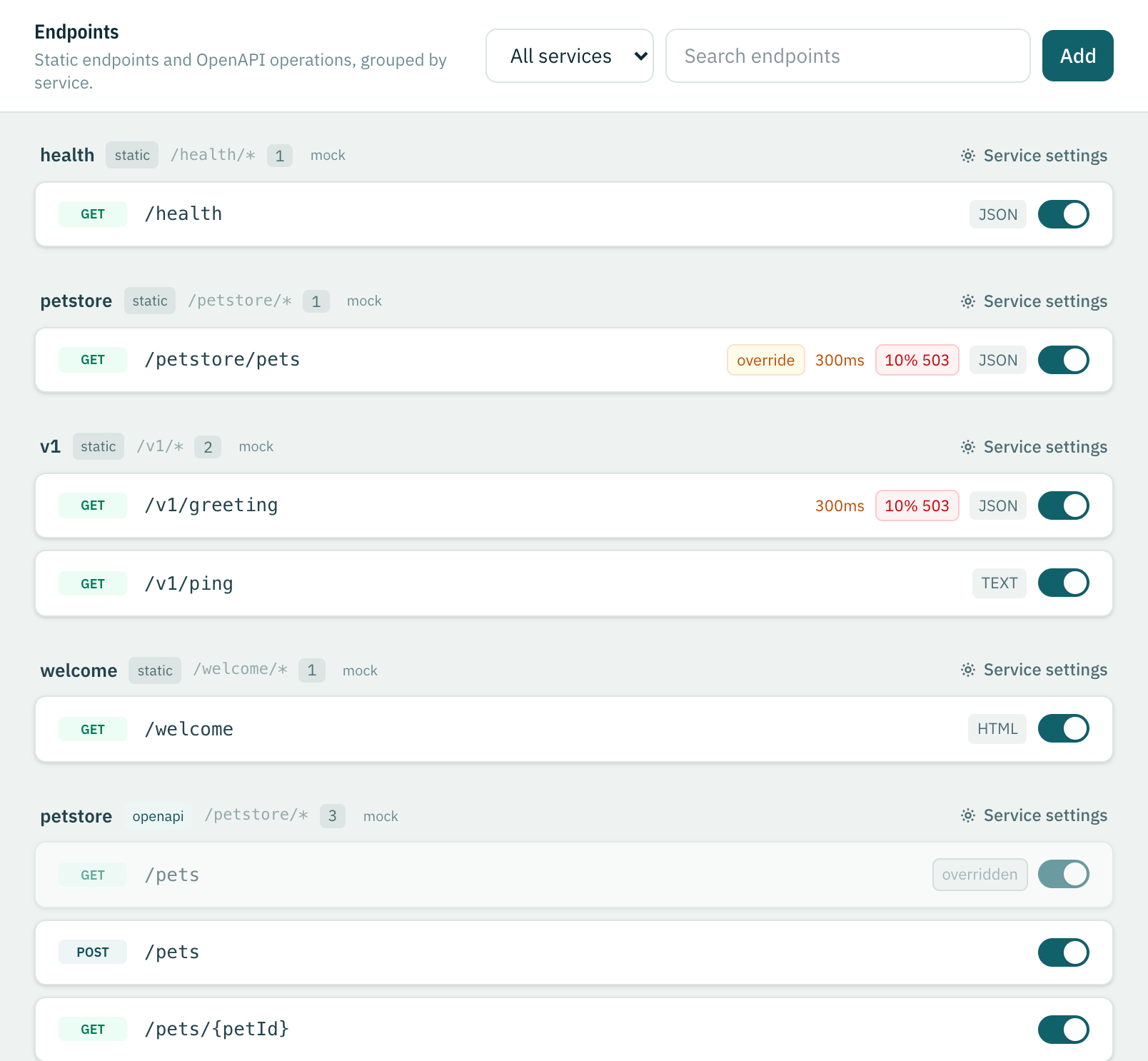This screenshot has width=1148, height=1061.
Task: Click the TEXT badge on /v1/ping
Action: pyautogui.click(x=999, y=583)
